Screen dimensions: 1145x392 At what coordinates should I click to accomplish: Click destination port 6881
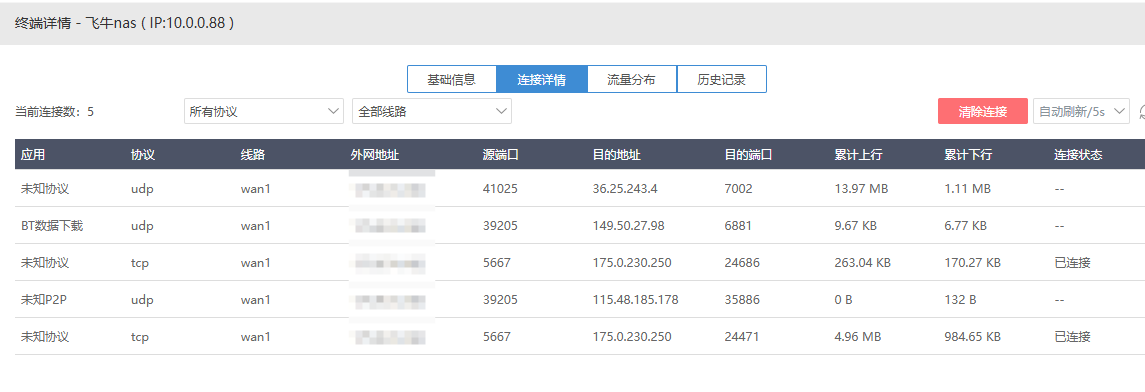click(738, 226)
